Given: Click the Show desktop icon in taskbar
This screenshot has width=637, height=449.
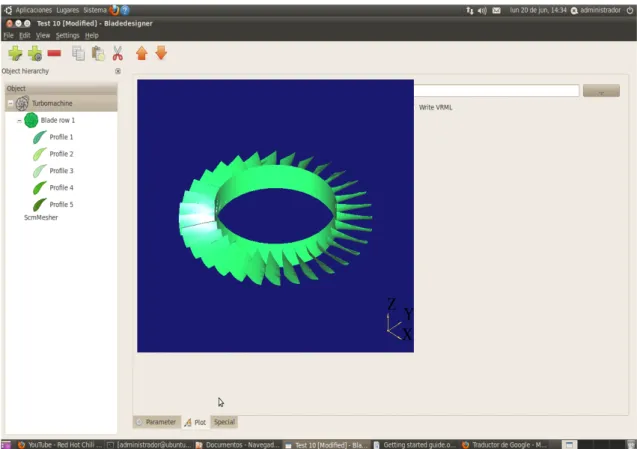Looking at the screenshot, I should coord(6,445).
